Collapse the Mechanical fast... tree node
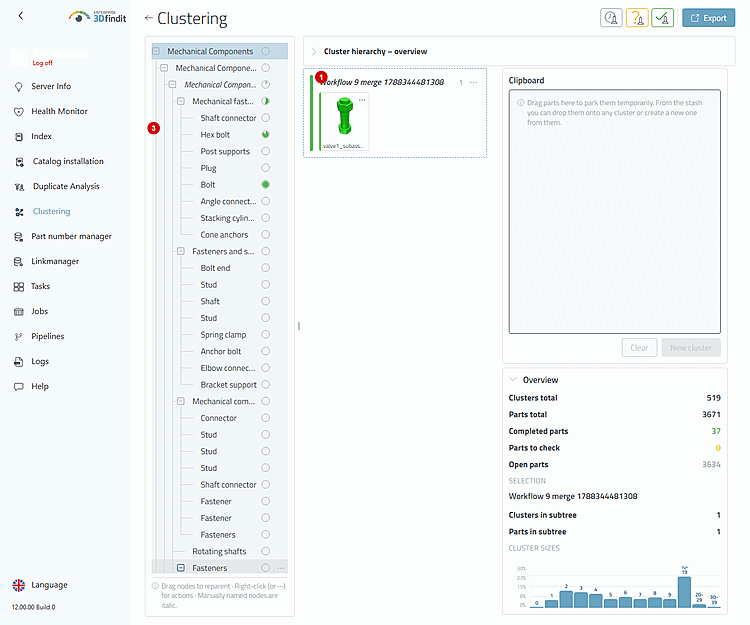Image resolution: width=750 pixels, height=625 pixels. tap(181, 101)
